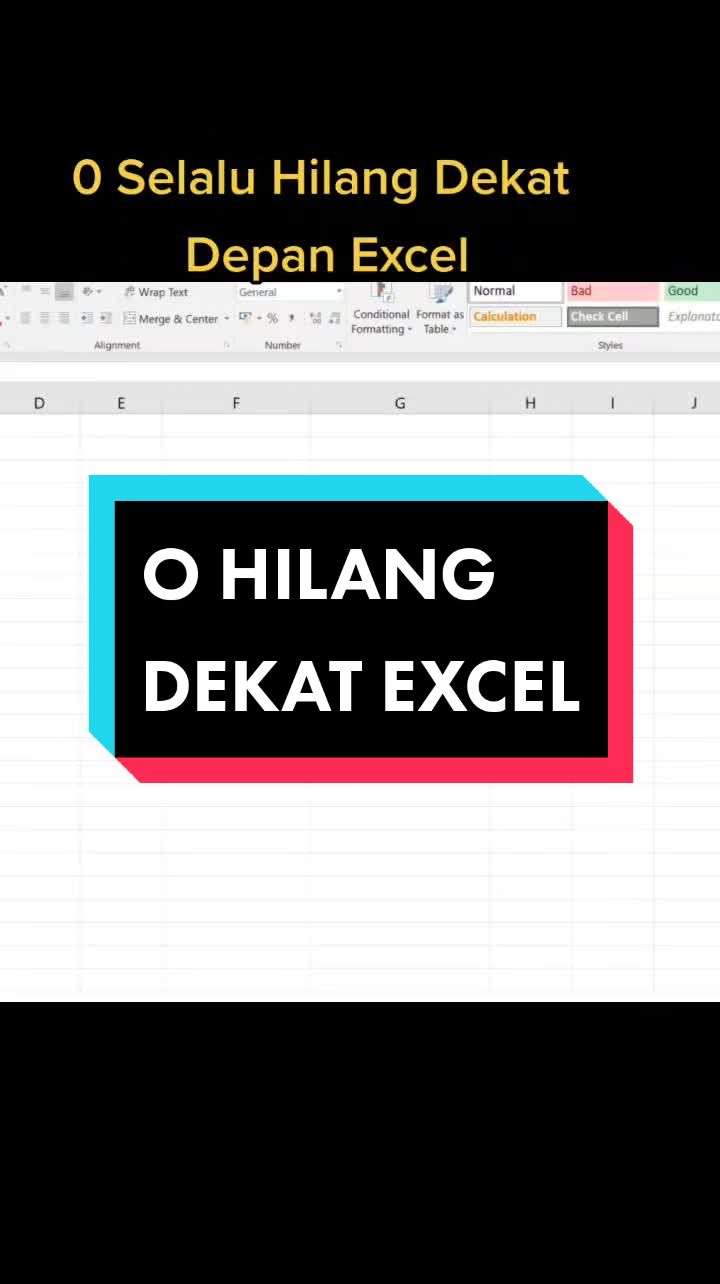720x1284 pixels.
Task: Center text horizontally in the cell
Action: click(x=45, y=319)
